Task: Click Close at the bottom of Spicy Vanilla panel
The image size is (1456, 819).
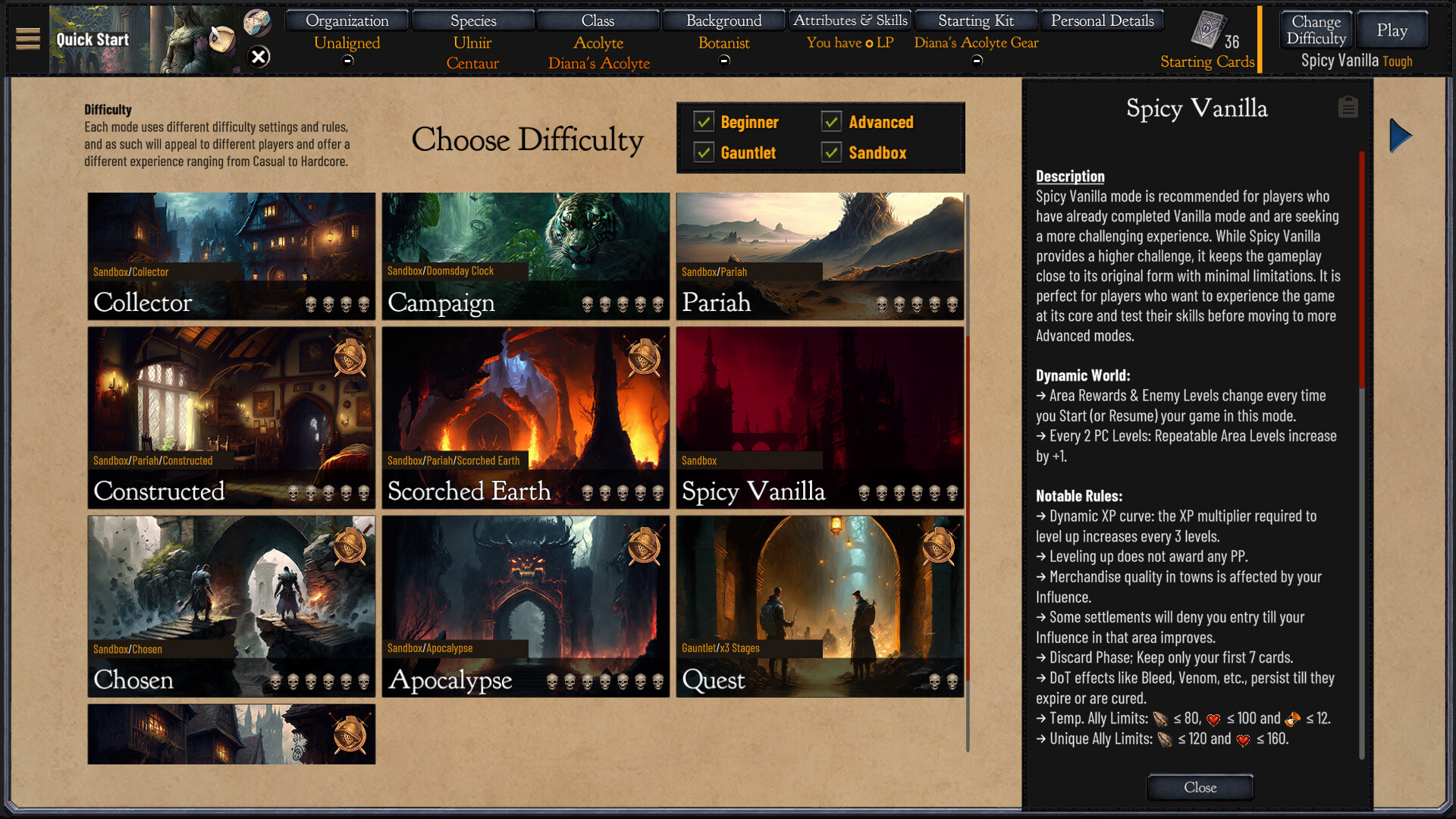Action: coord(1199,787)
